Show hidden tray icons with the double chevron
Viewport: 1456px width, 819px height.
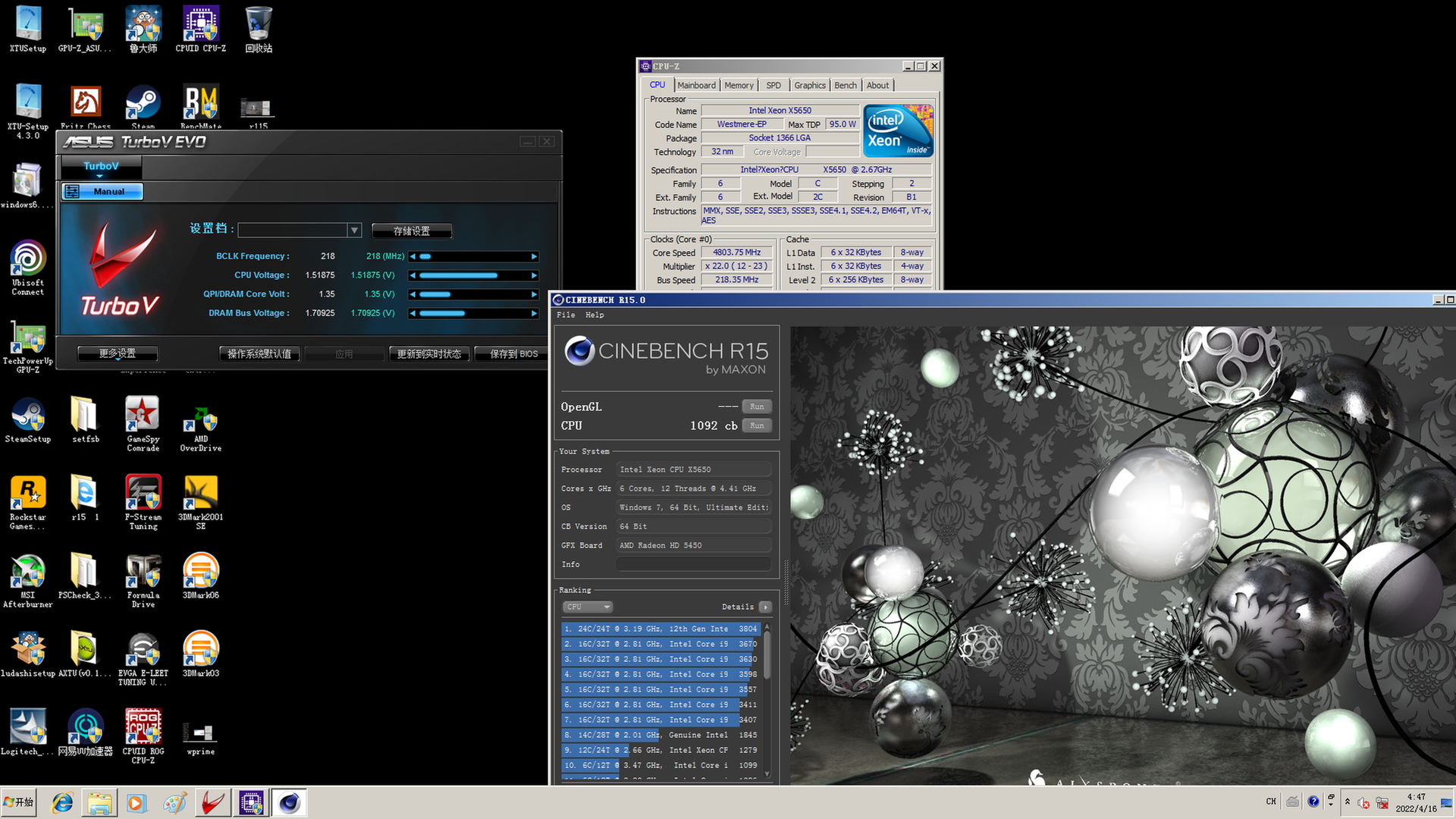(x=1348, y=802)
